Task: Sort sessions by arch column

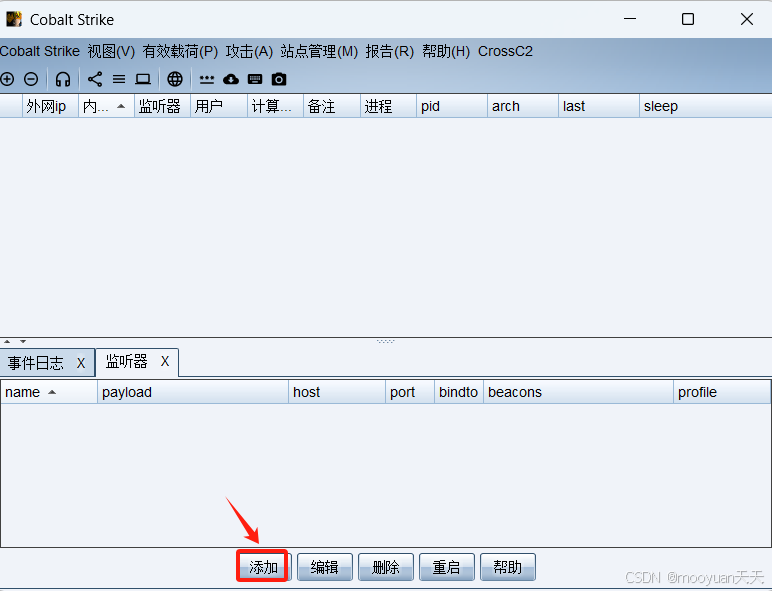Action: click(523, 106)
